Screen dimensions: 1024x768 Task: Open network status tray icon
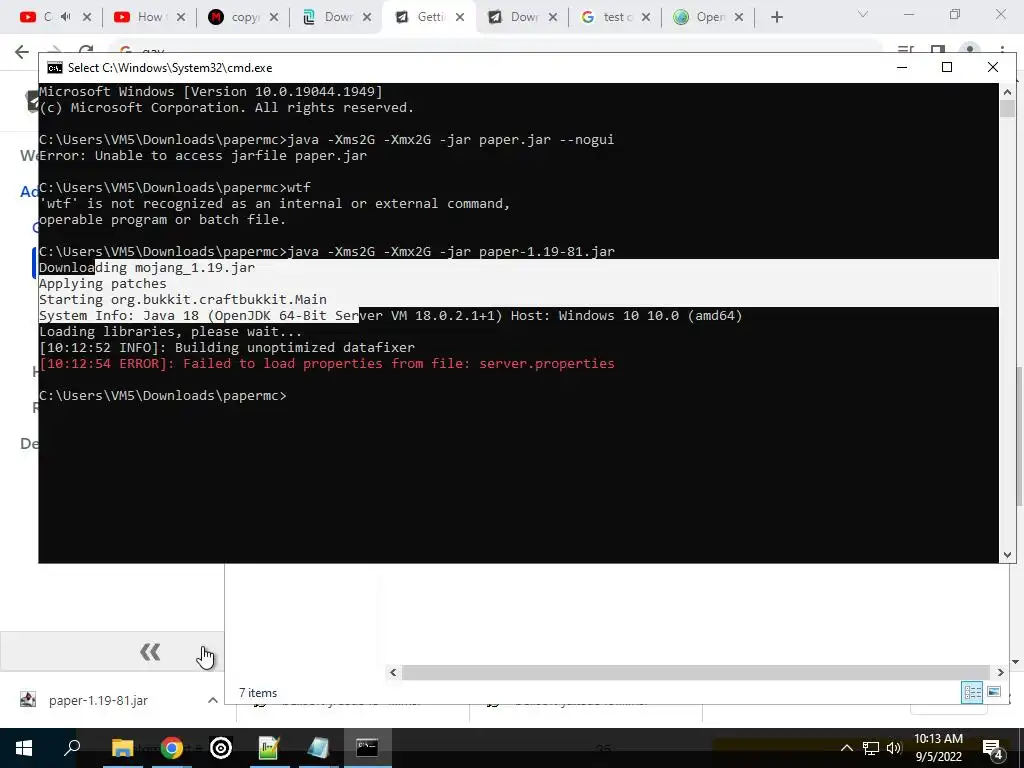click(x=871, y=748)
